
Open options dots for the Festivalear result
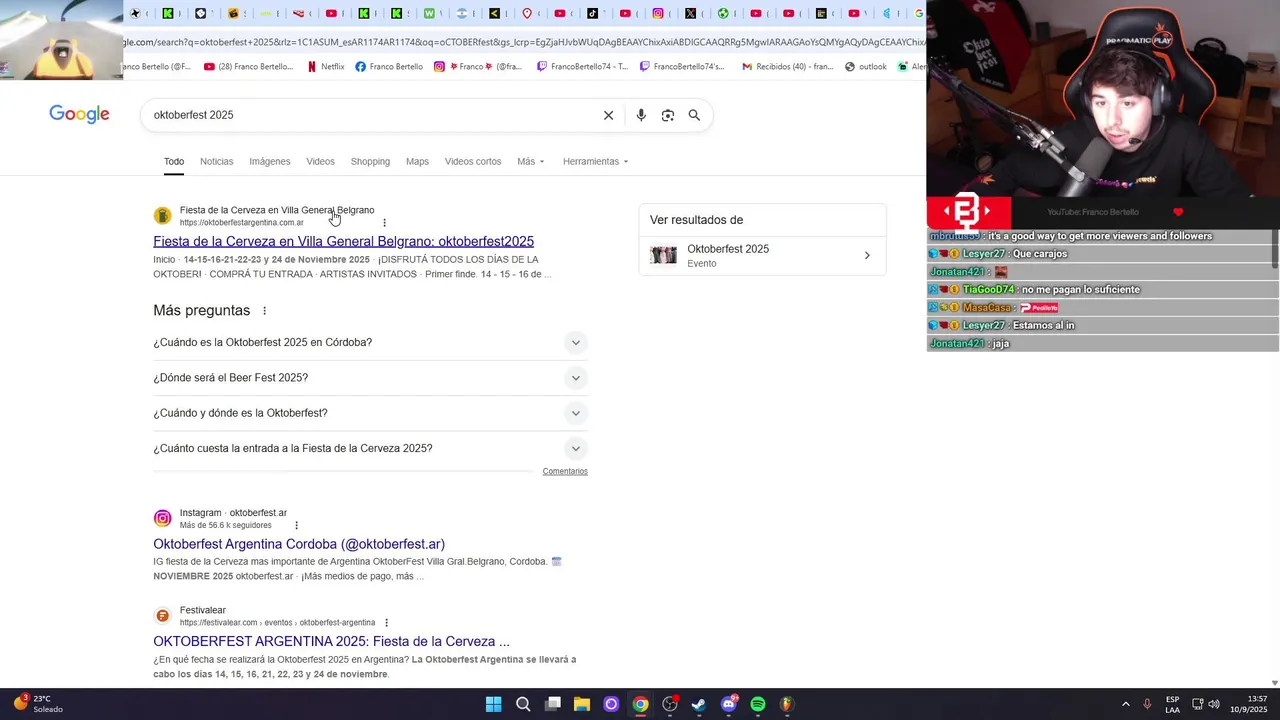click(x=386, y=623)
